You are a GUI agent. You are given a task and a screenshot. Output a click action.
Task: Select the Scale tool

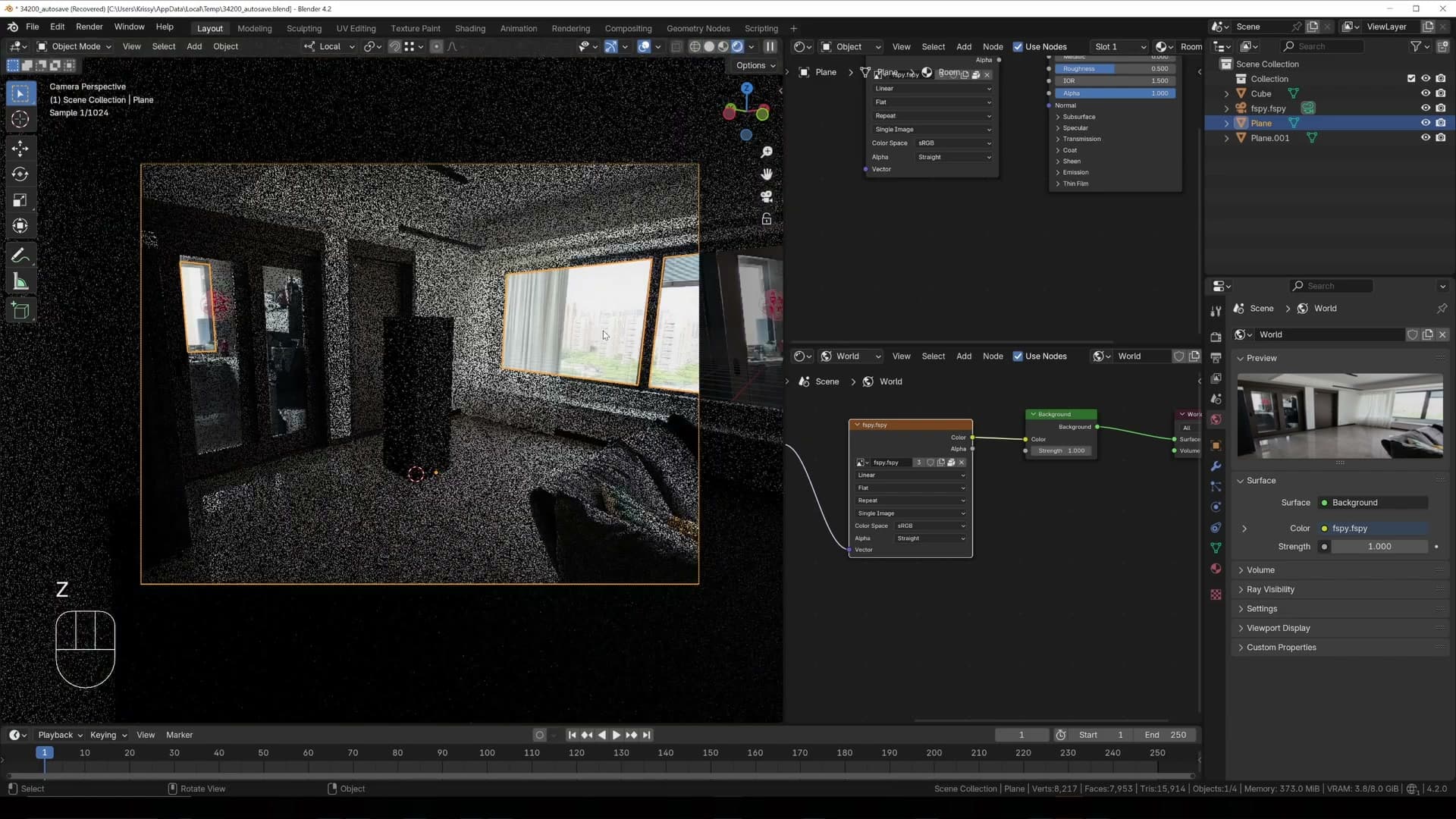(x=20, y=200)
